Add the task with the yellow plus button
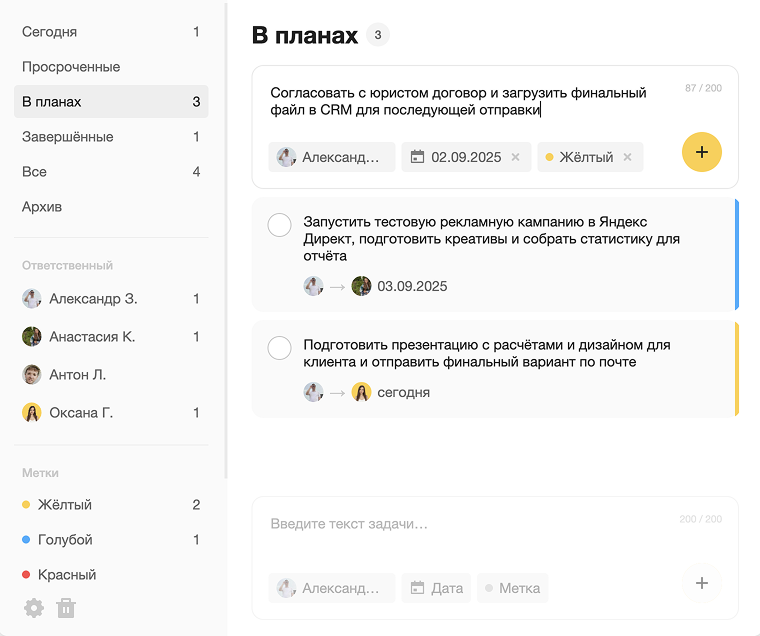The height and width of the screenshot is (636, 760). [701, 152]
